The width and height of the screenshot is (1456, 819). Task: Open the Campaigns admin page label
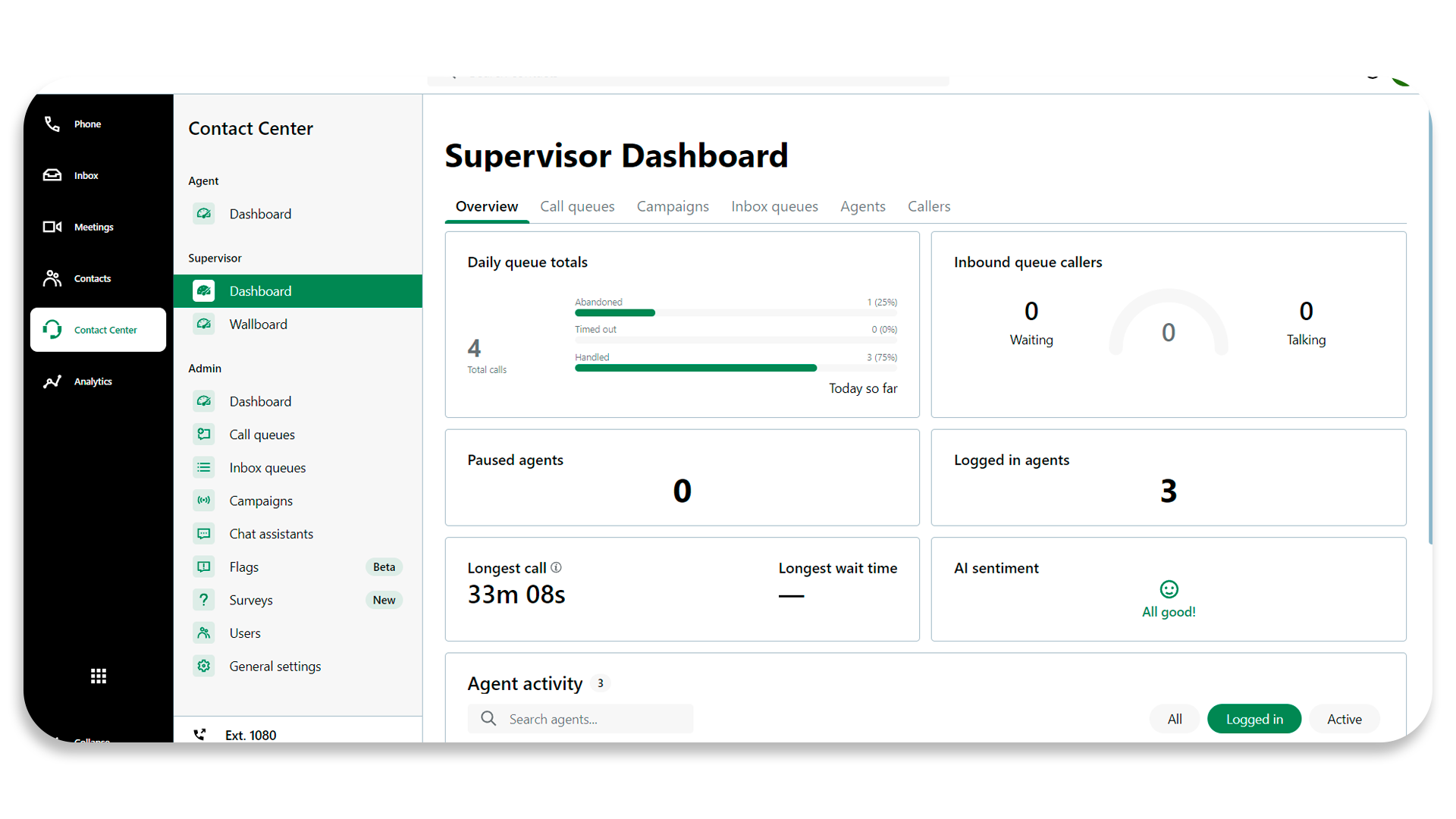pyautogui.click(x=261, y=501)
